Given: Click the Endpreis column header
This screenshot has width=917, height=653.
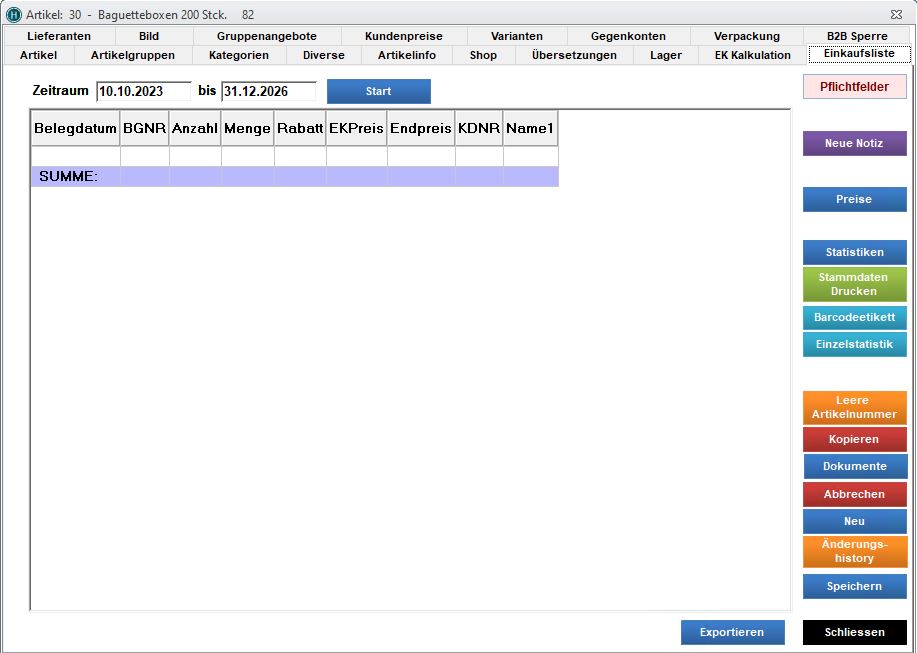Looking at the screenshot, I should click(420, 129).
